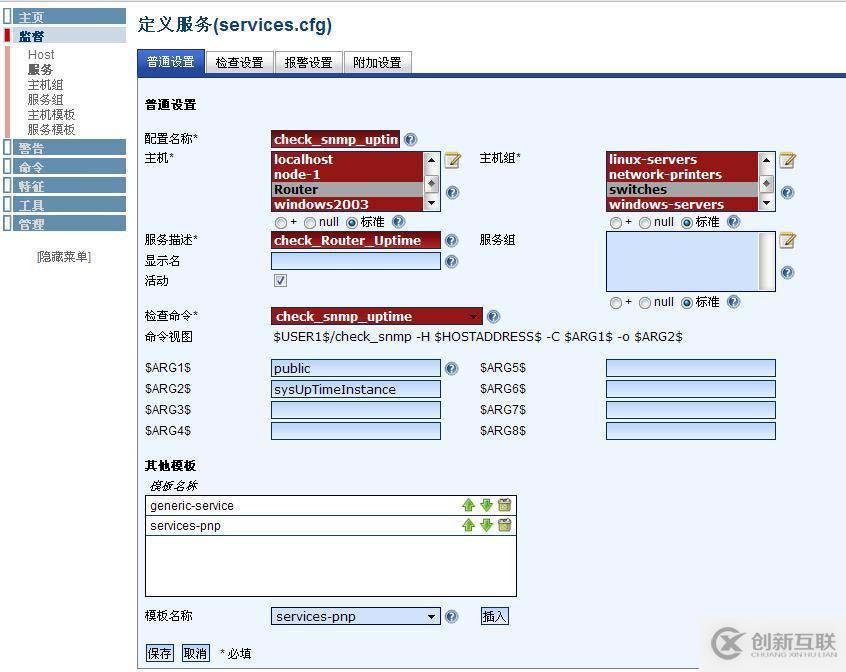Image resolution: width=846 pixels, height=672 pixels.
Task: Click the 保存 button
Action: pos(160,653)
